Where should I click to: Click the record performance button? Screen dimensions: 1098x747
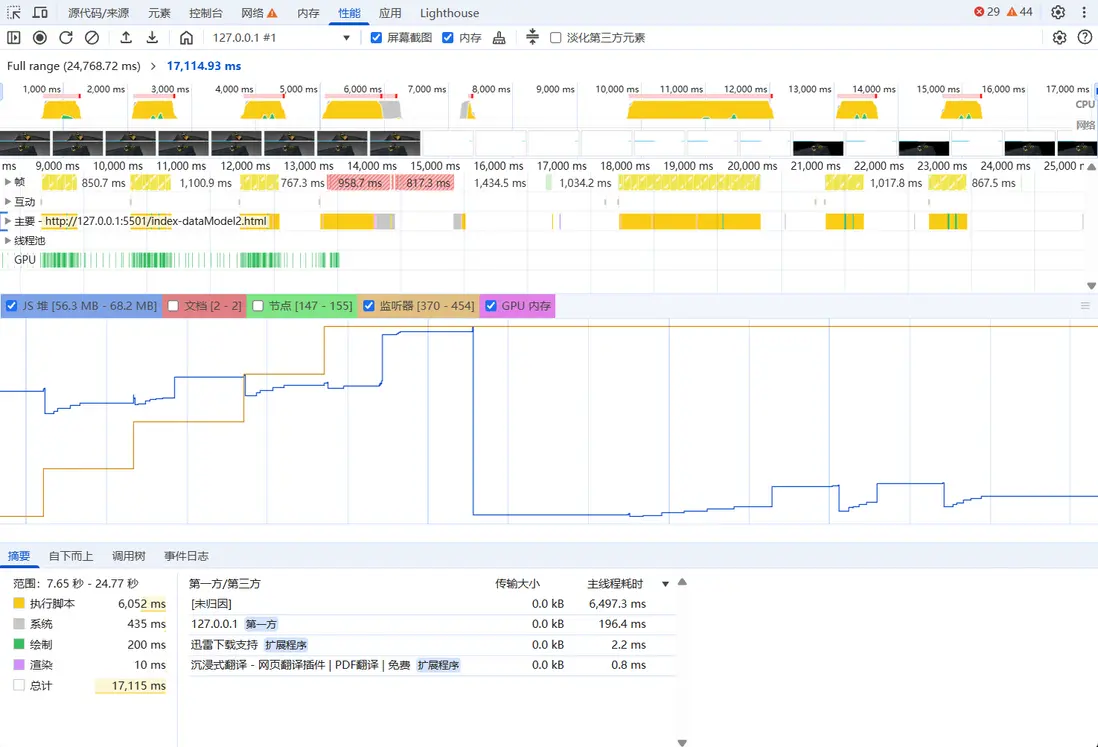pos(40,38)
